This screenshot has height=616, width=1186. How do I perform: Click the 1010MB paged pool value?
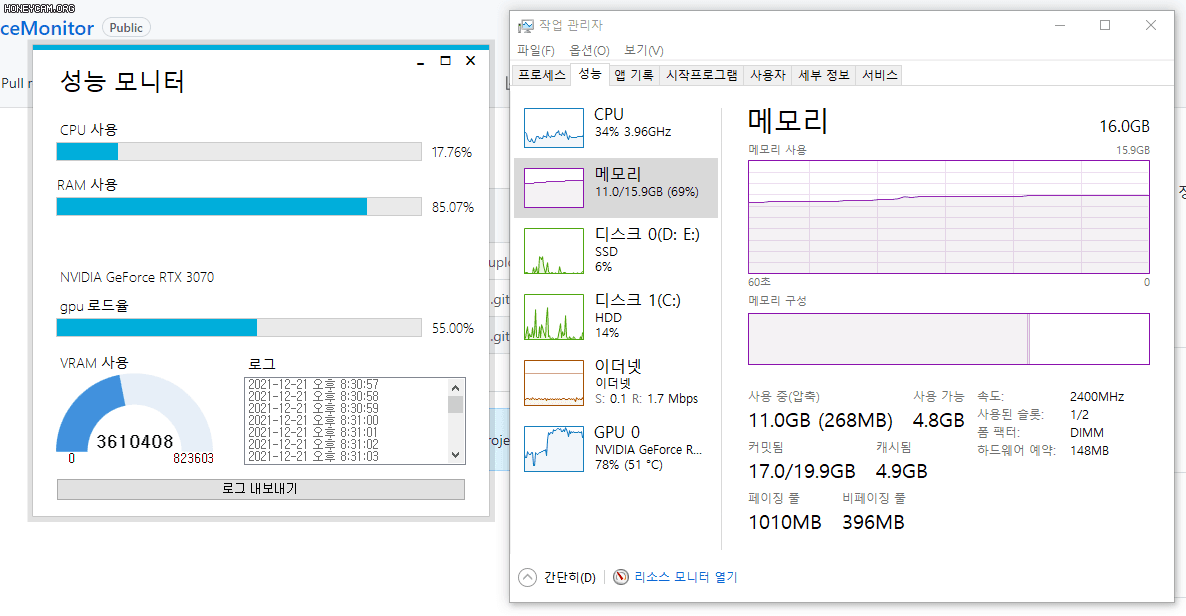click(x=784, y=522)
